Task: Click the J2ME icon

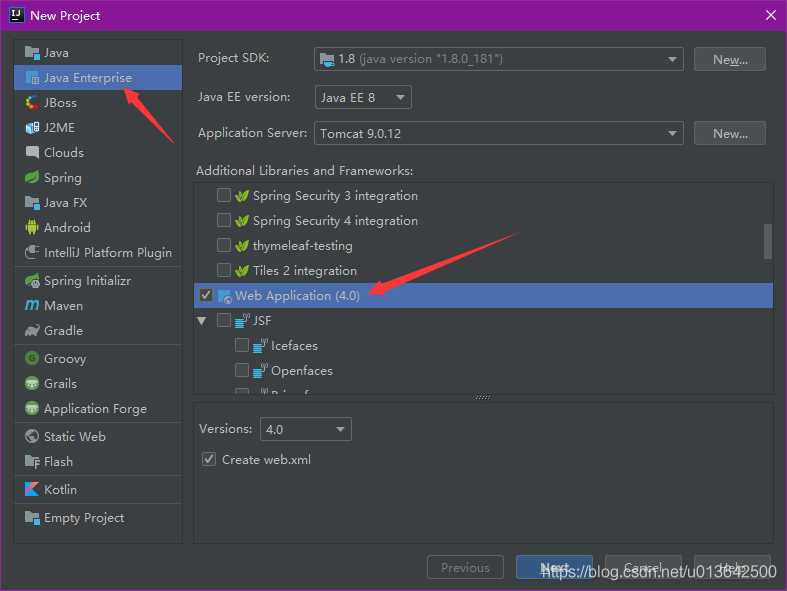Action: pyautogui.click(x=32, y=128)
